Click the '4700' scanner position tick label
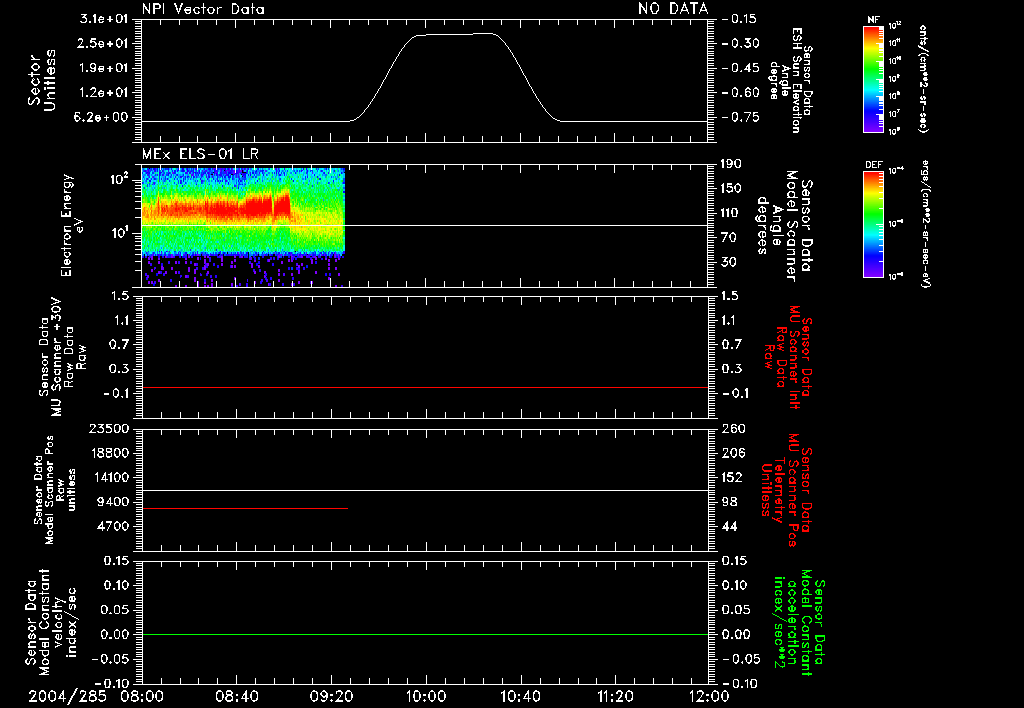 [114, 526]
